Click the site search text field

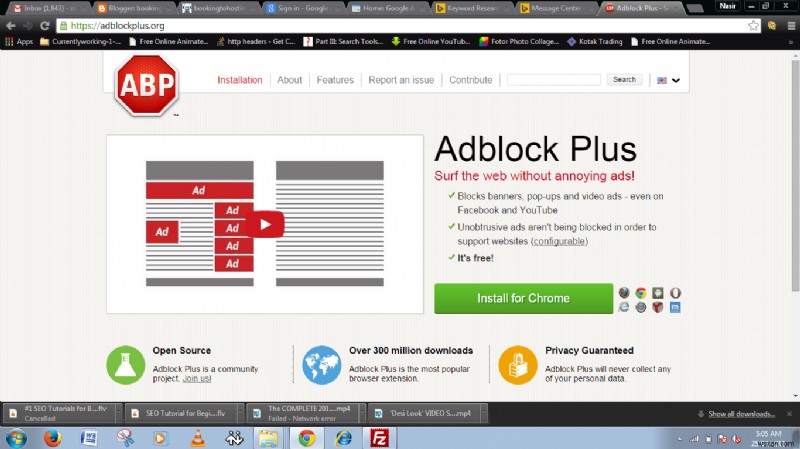(554, 80)
